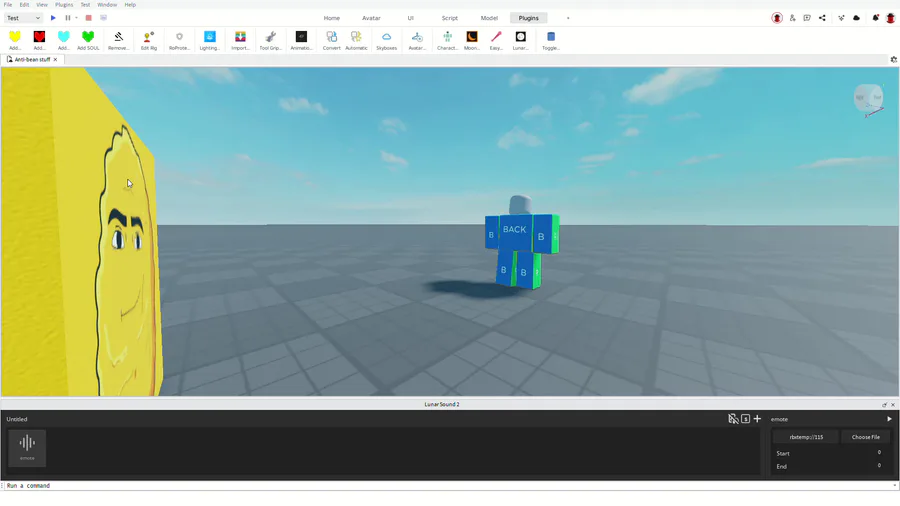The image size is (900, 506).
Task: Select the Plugins ribbon tab
Action: pos(529,18)
